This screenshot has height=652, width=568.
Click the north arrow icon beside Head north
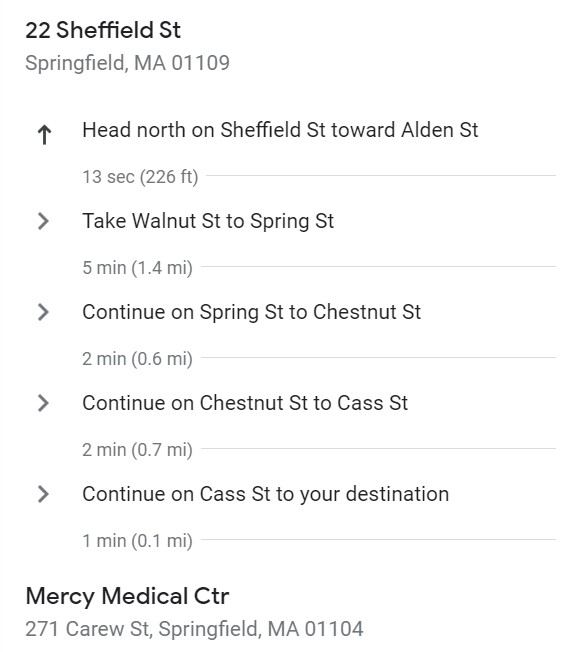point(44,135)
